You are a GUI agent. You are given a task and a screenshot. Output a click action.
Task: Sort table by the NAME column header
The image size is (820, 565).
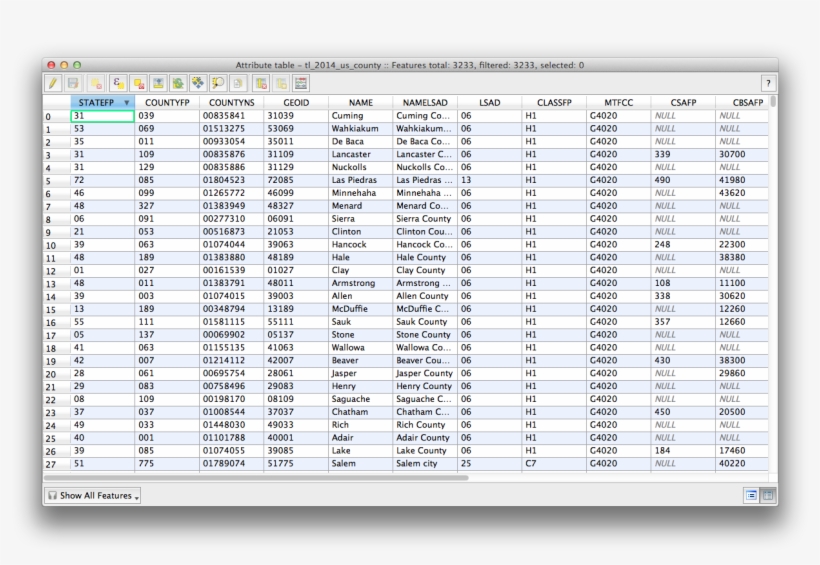click(360, 103)
